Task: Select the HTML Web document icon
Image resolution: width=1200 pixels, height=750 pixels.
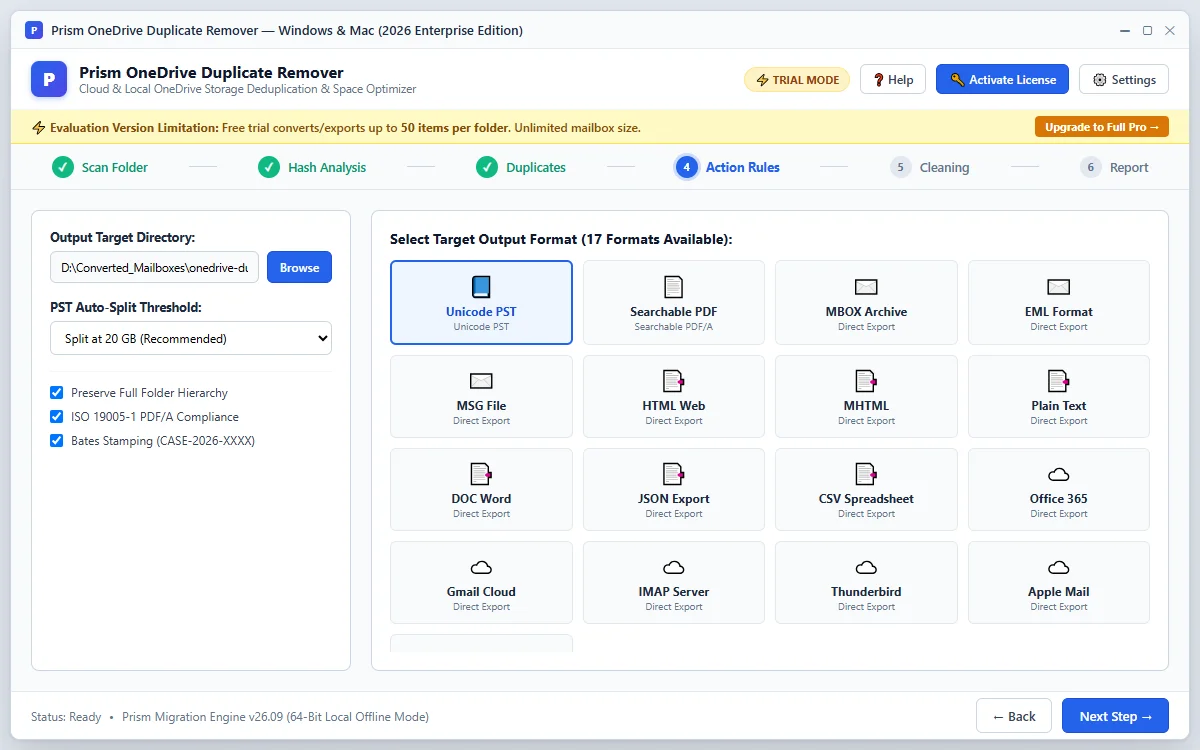Action: (x=674, y=381)
